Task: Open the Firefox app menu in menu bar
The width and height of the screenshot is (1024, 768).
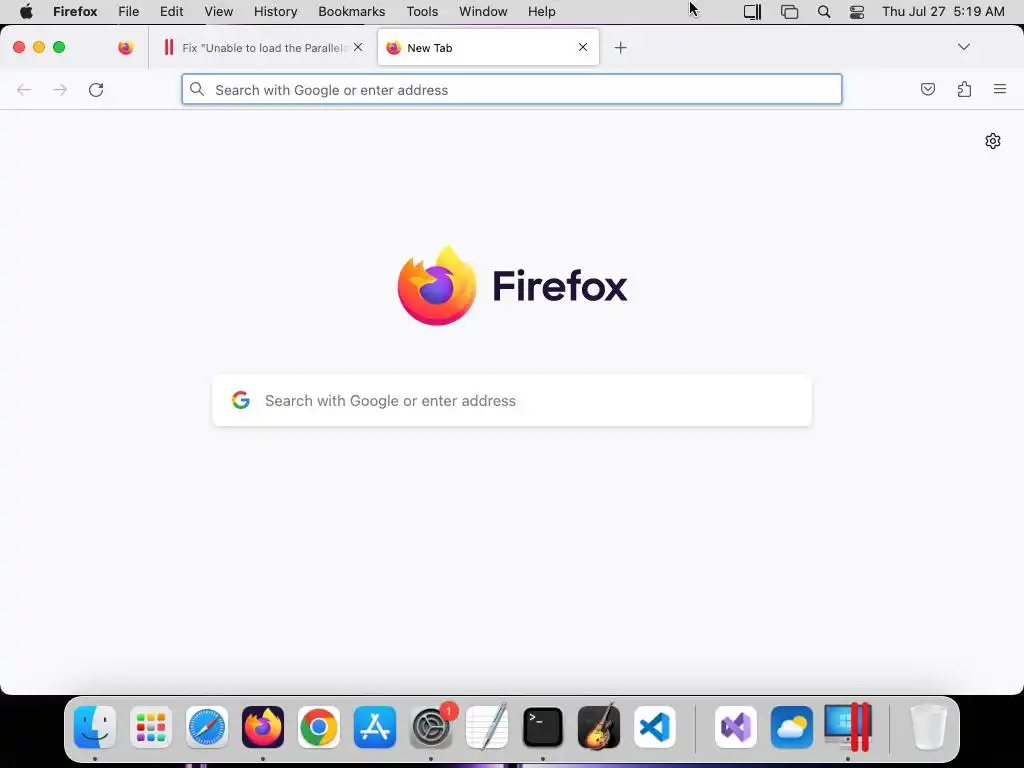Action: (x=75, y=12)
